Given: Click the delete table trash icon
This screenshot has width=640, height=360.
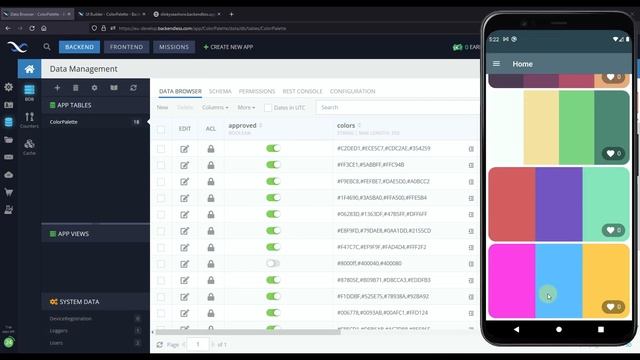Looking at the screenshot, I should pyautogui.click(x=76, y=88).
